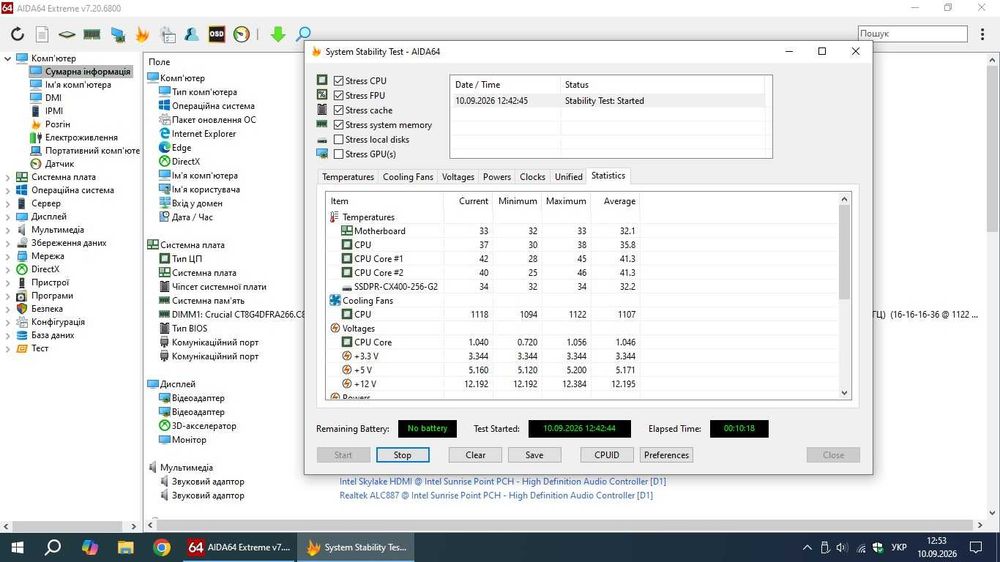Expand the Мультимедіа tree node
The width and height of the screenshot is (1000, 562).
coord(8,230)
